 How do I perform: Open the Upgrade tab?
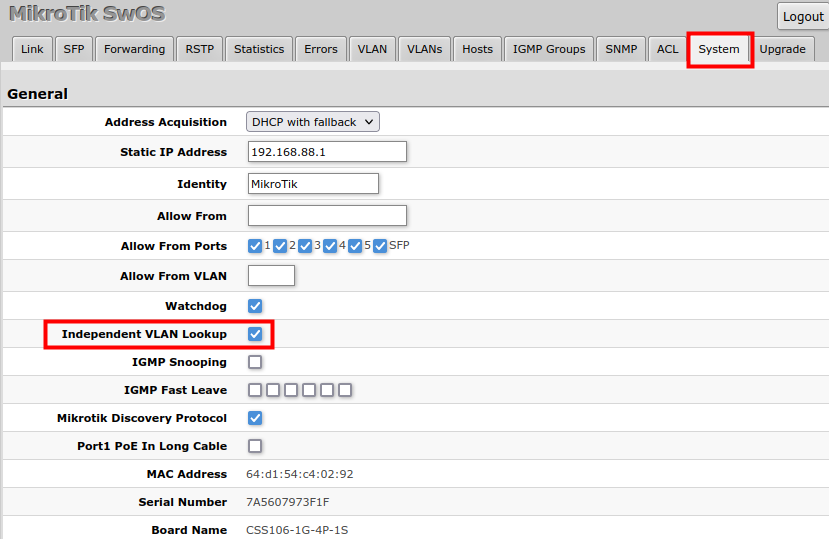[782, 49]
